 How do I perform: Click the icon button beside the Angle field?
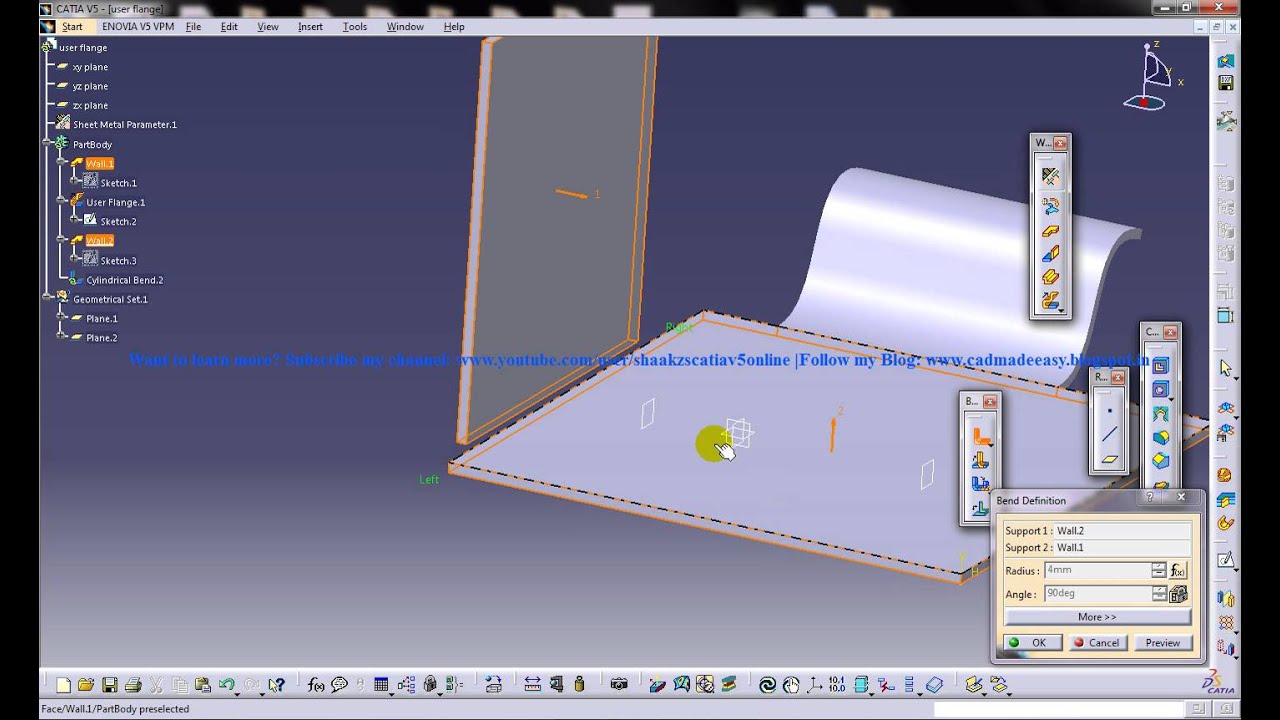click(x=1178, y=594)
